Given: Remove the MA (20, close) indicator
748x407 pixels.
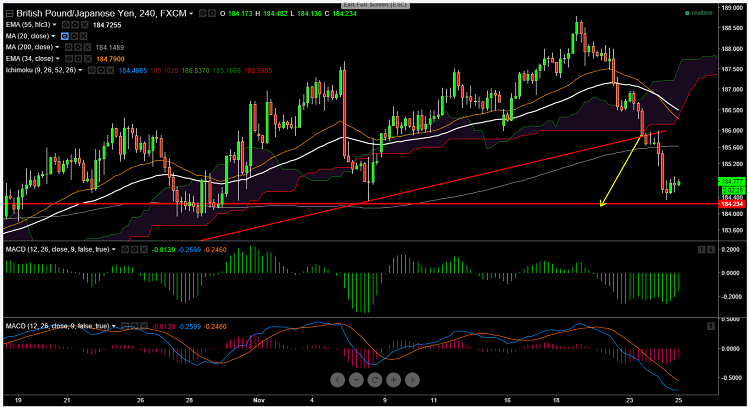Looking at the screenshot, I should (83, 36).
